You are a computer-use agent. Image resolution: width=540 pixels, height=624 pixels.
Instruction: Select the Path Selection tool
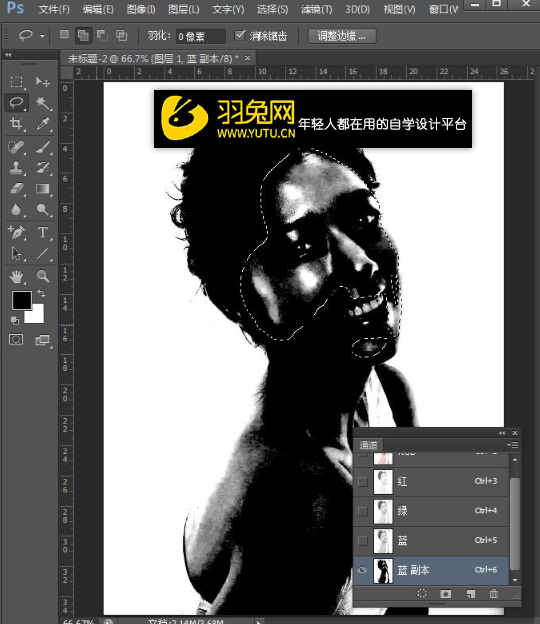[x=16, y=253]
